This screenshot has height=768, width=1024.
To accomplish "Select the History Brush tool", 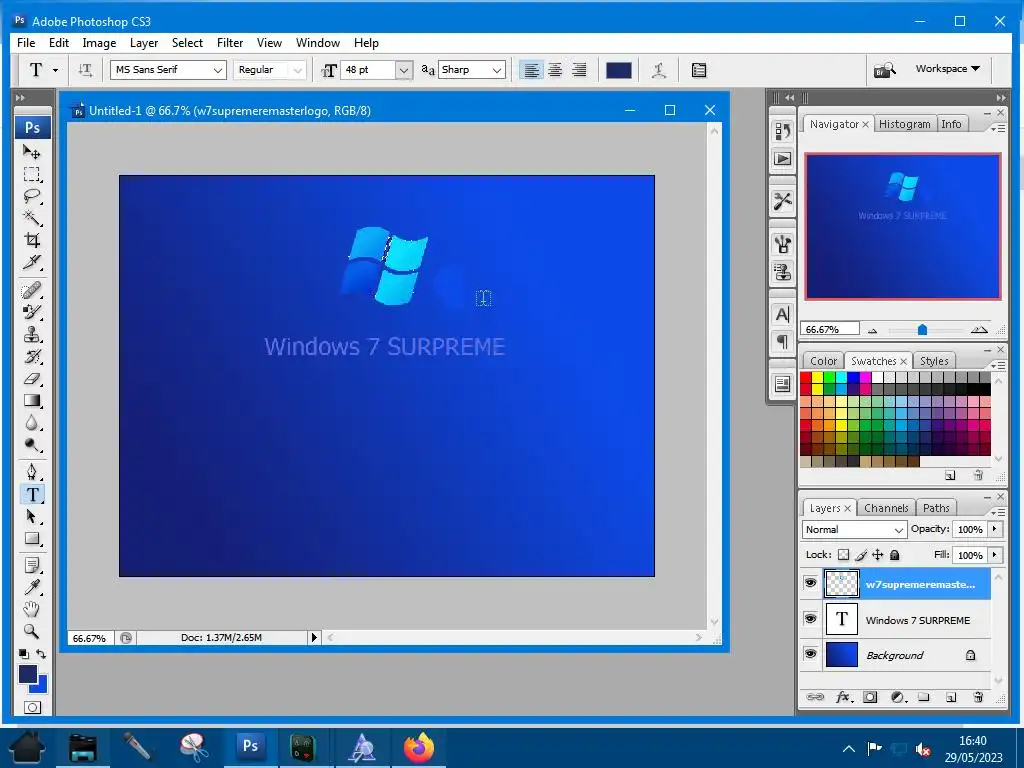I will (32, 357).
